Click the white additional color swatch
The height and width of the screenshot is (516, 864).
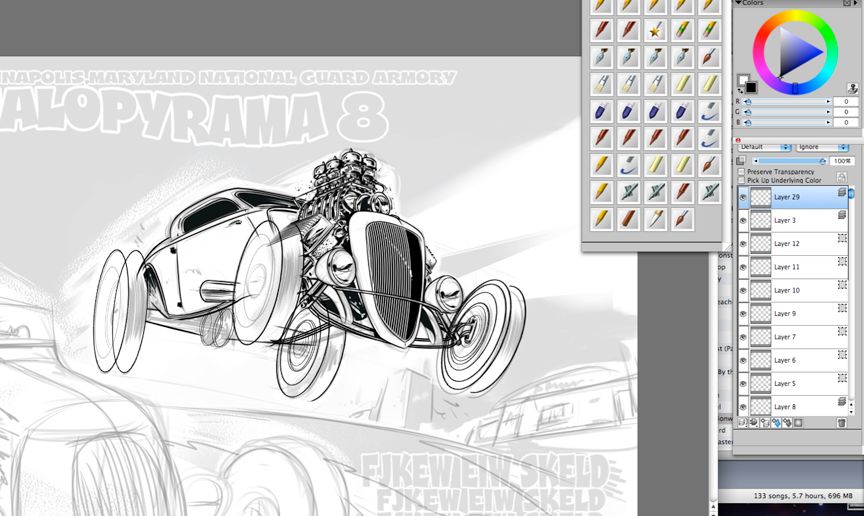[x=743, y=80]
